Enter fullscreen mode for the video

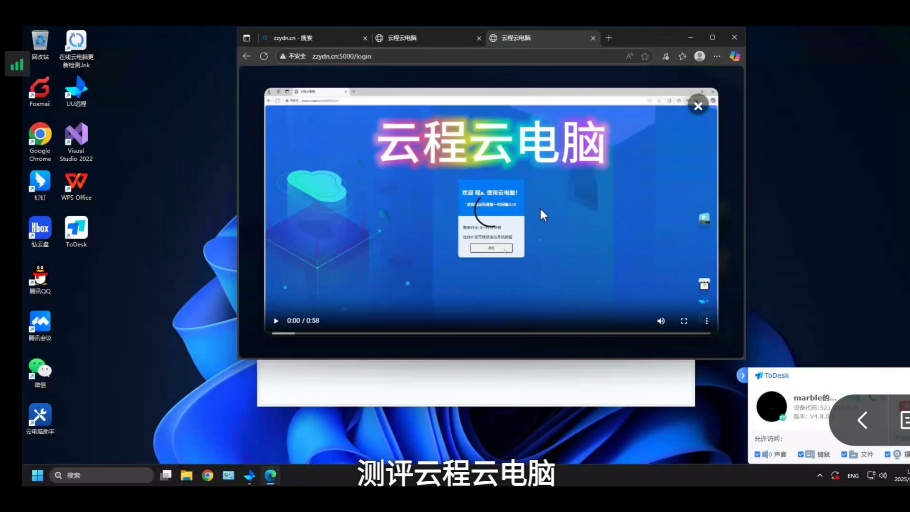(684, 320)
